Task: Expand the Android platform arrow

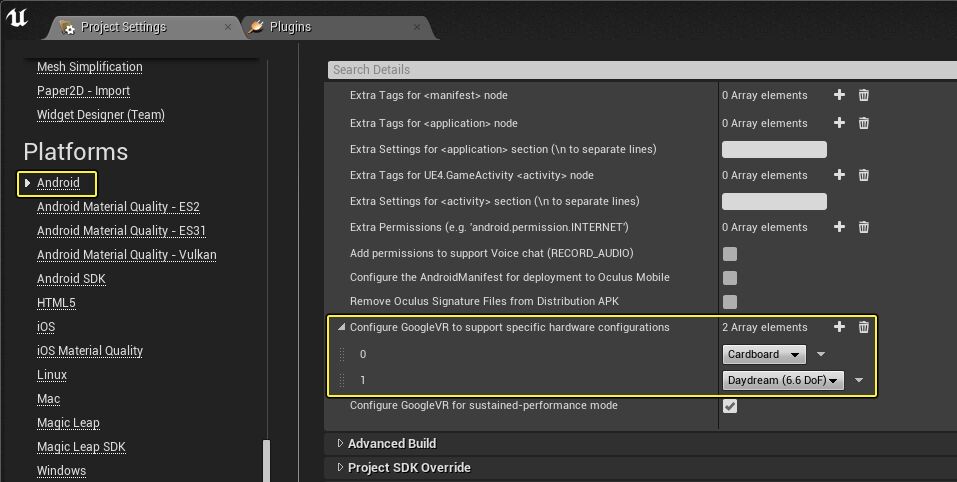Action: [27, 182]
